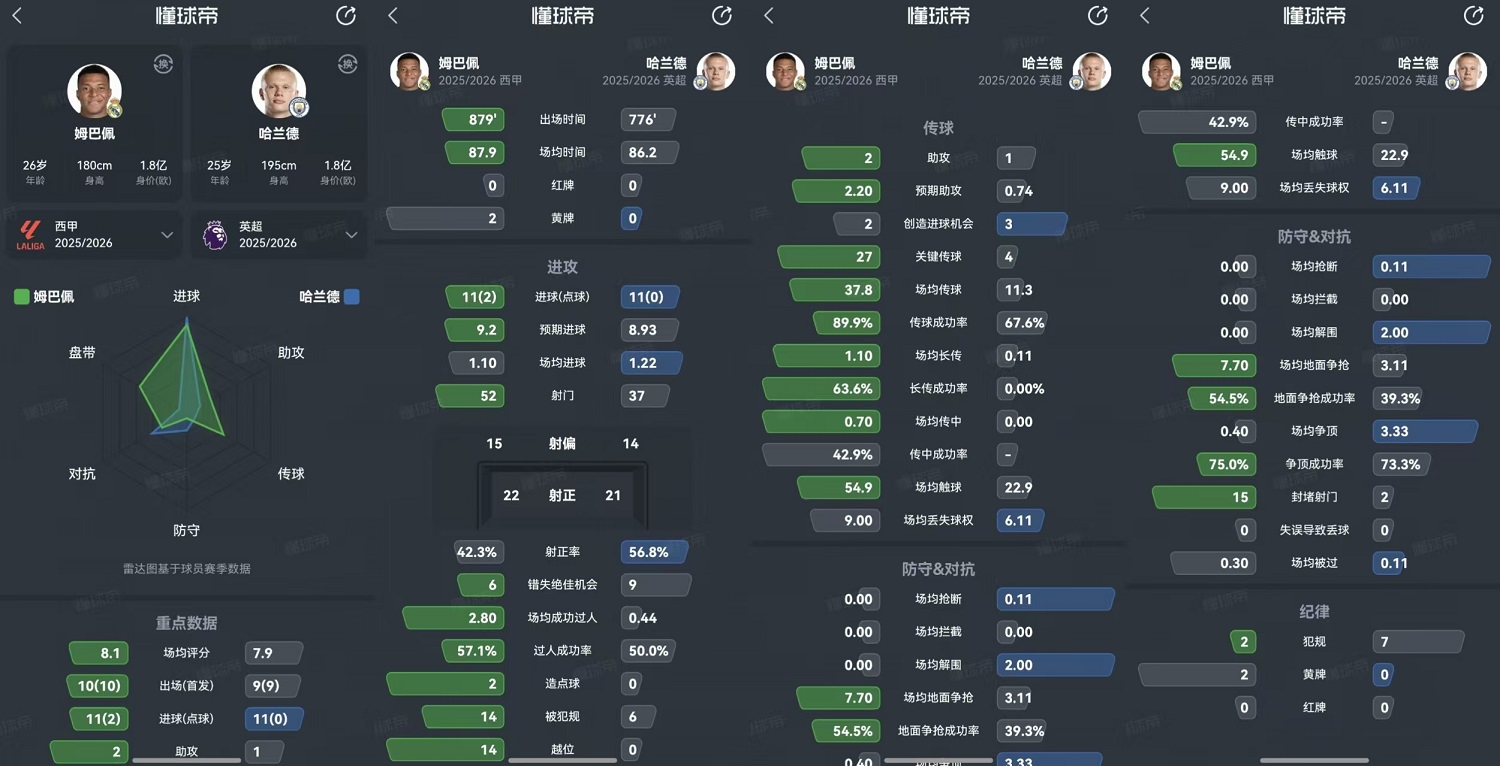Click Haaland's 56.8% 射正率 stat bar
The width and height of the screenshot is (1500, 766).
654,551
